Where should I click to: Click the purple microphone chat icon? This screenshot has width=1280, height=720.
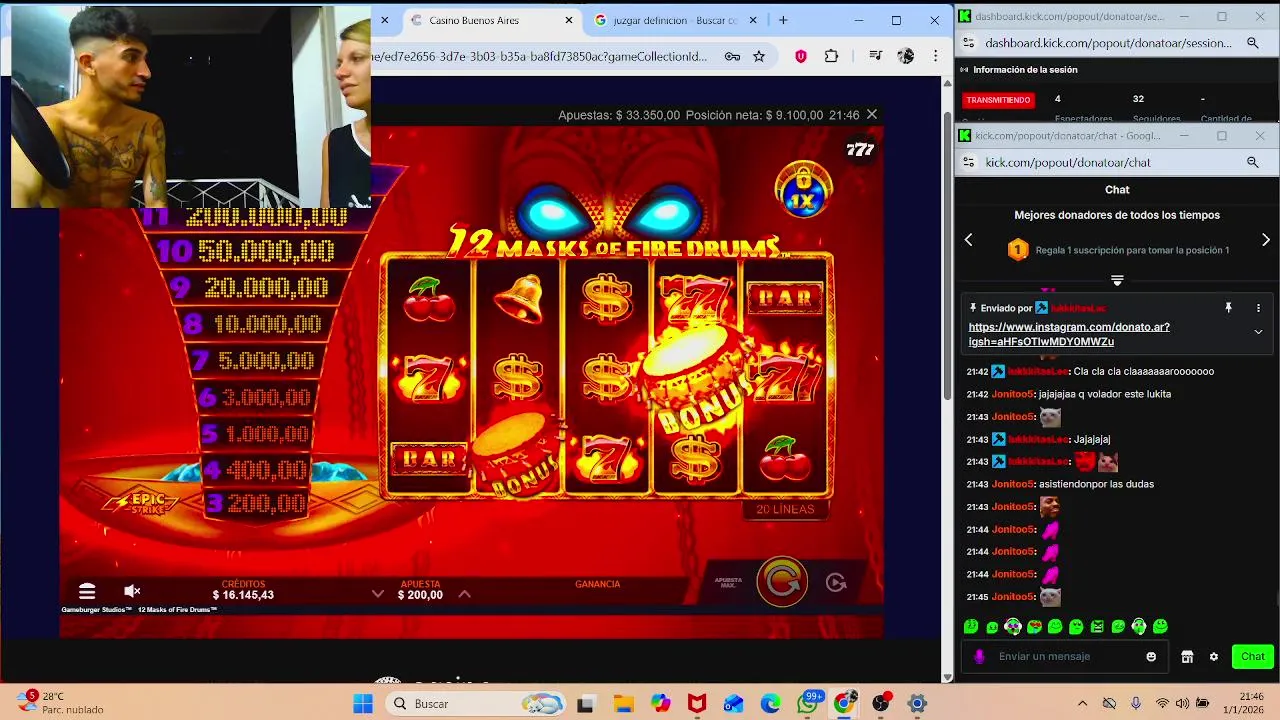point(979,656)
